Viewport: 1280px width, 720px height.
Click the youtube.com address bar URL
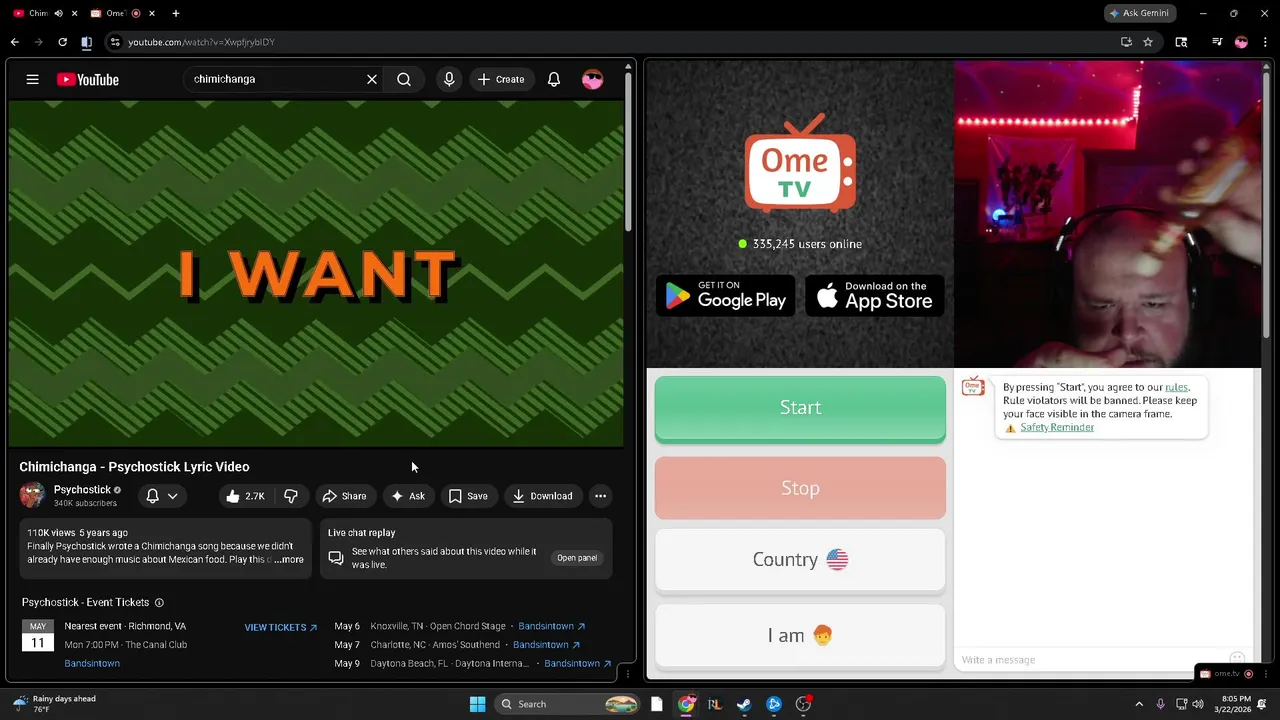[x=202, y=42]
